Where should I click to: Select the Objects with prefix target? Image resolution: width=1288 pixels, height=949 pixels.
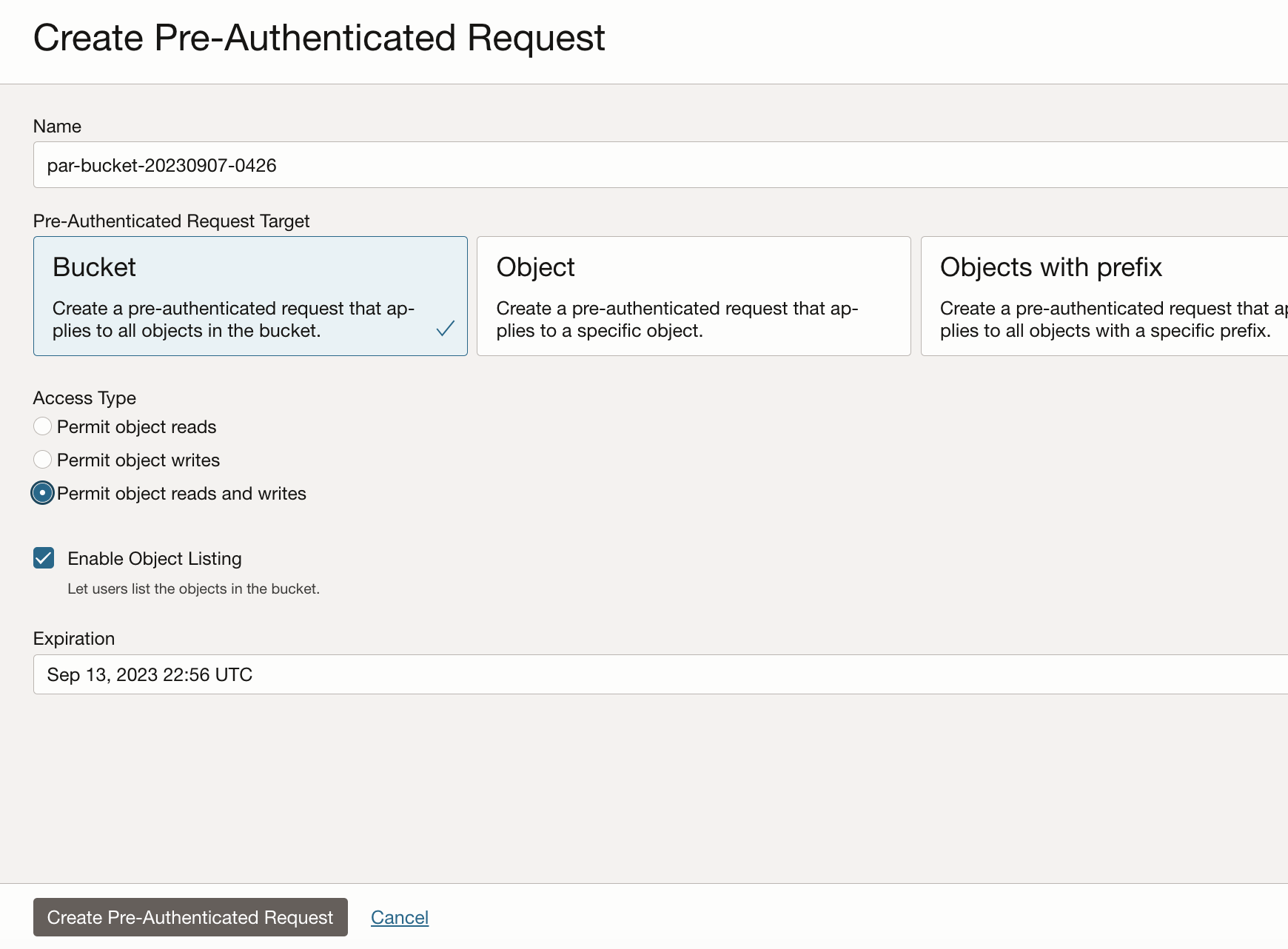tap(1103, 295)
